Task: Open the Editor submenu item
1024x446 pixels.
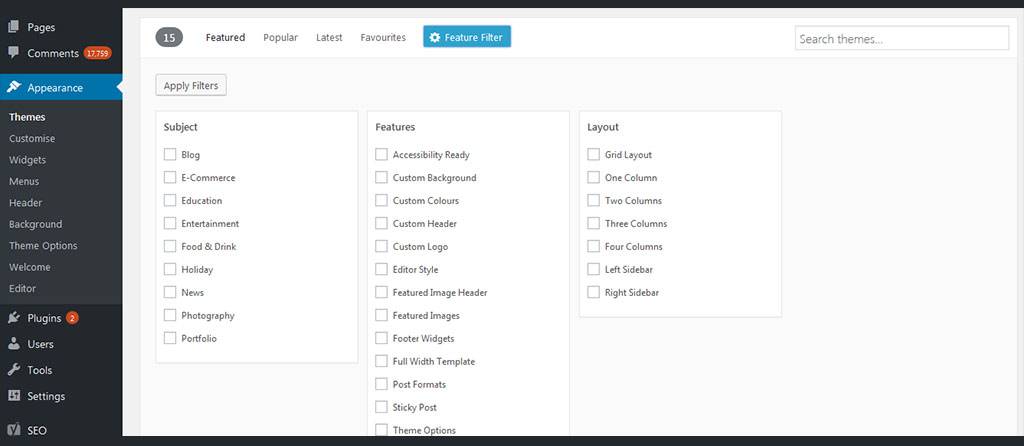Action: tap(23, 288)
